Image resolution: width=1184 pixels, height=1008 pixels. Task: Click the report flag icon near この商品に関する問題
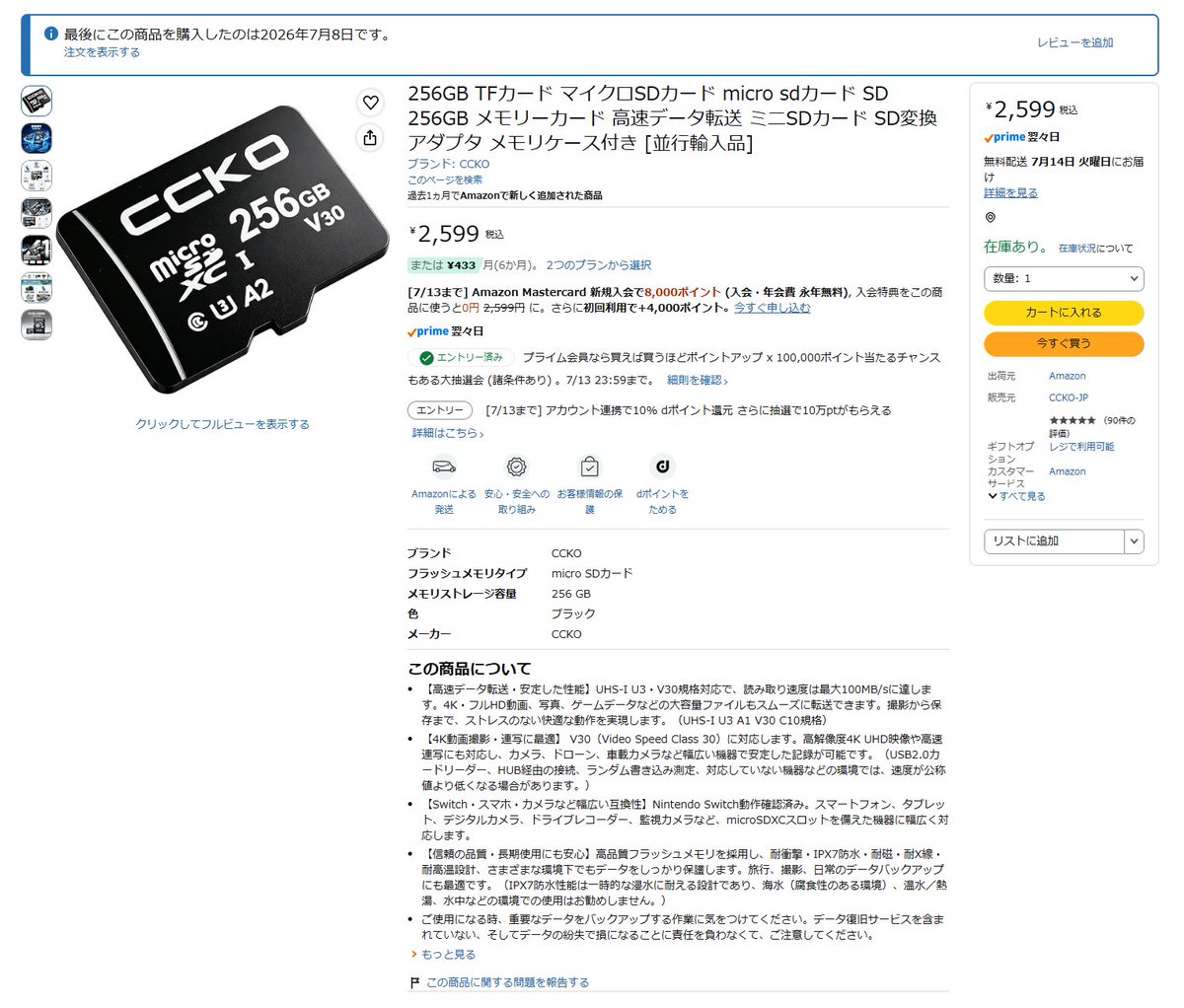[414, 982]
